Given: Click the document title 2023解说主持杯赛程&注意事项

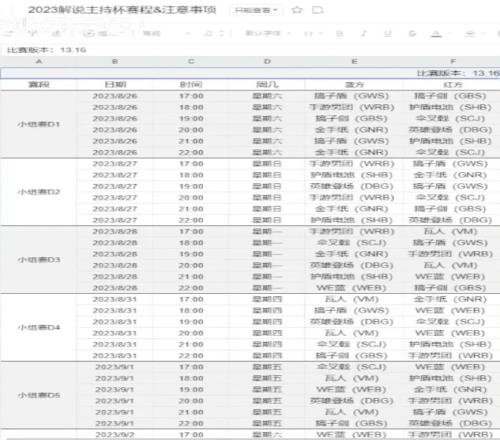Looking at the screenshot, I should point(122,10).
